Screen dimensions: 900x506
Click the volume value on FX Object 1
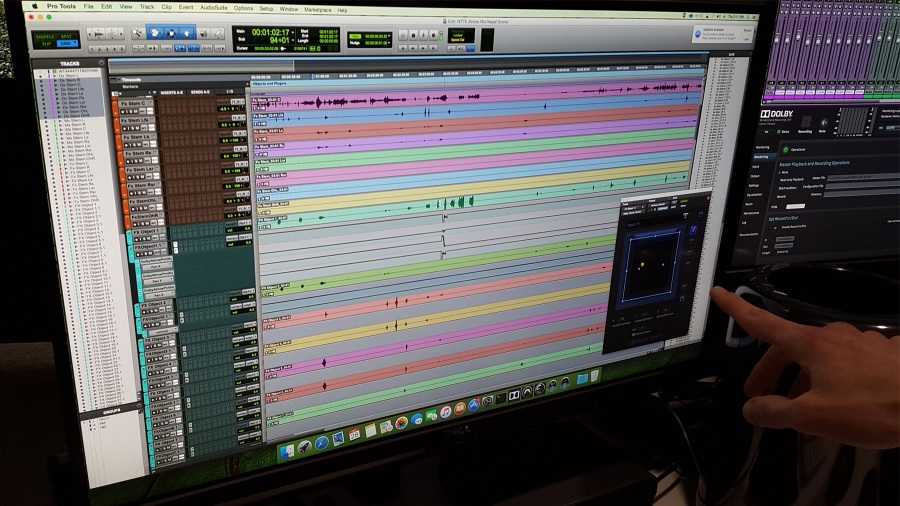click(247, 228)
